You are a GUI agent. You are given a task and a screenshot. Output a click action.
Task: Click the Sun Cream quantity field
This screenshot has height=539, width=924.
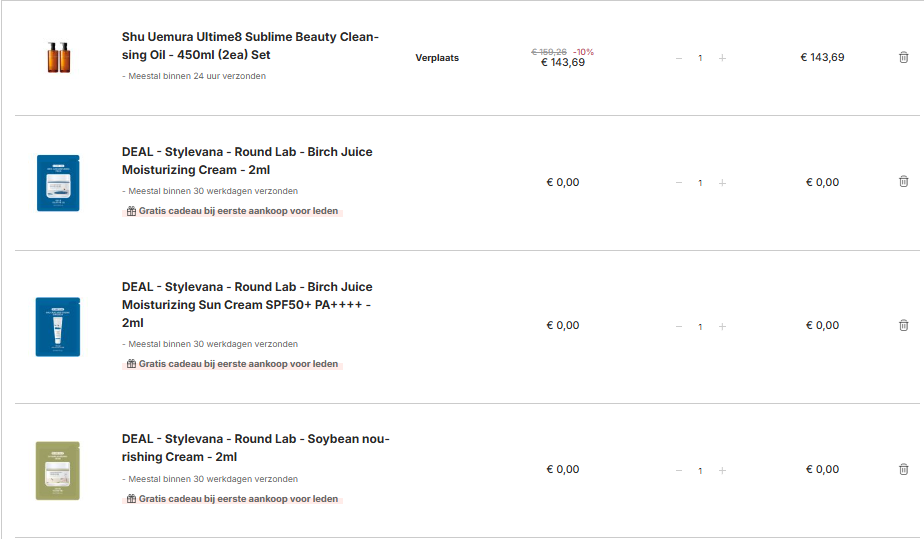(x=700, y=327)
